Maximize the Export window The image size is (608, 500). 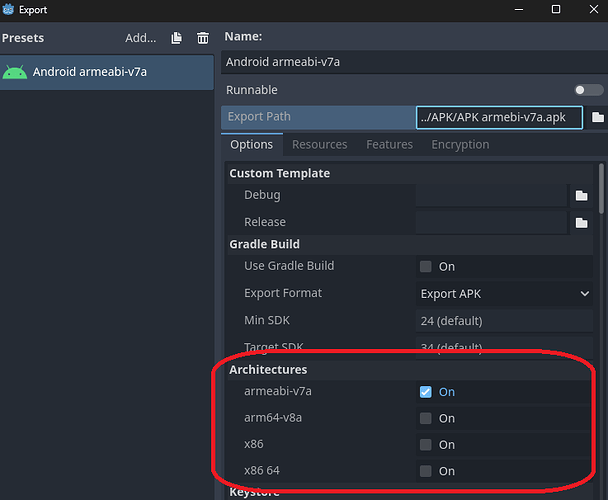(x=556, y=9)
